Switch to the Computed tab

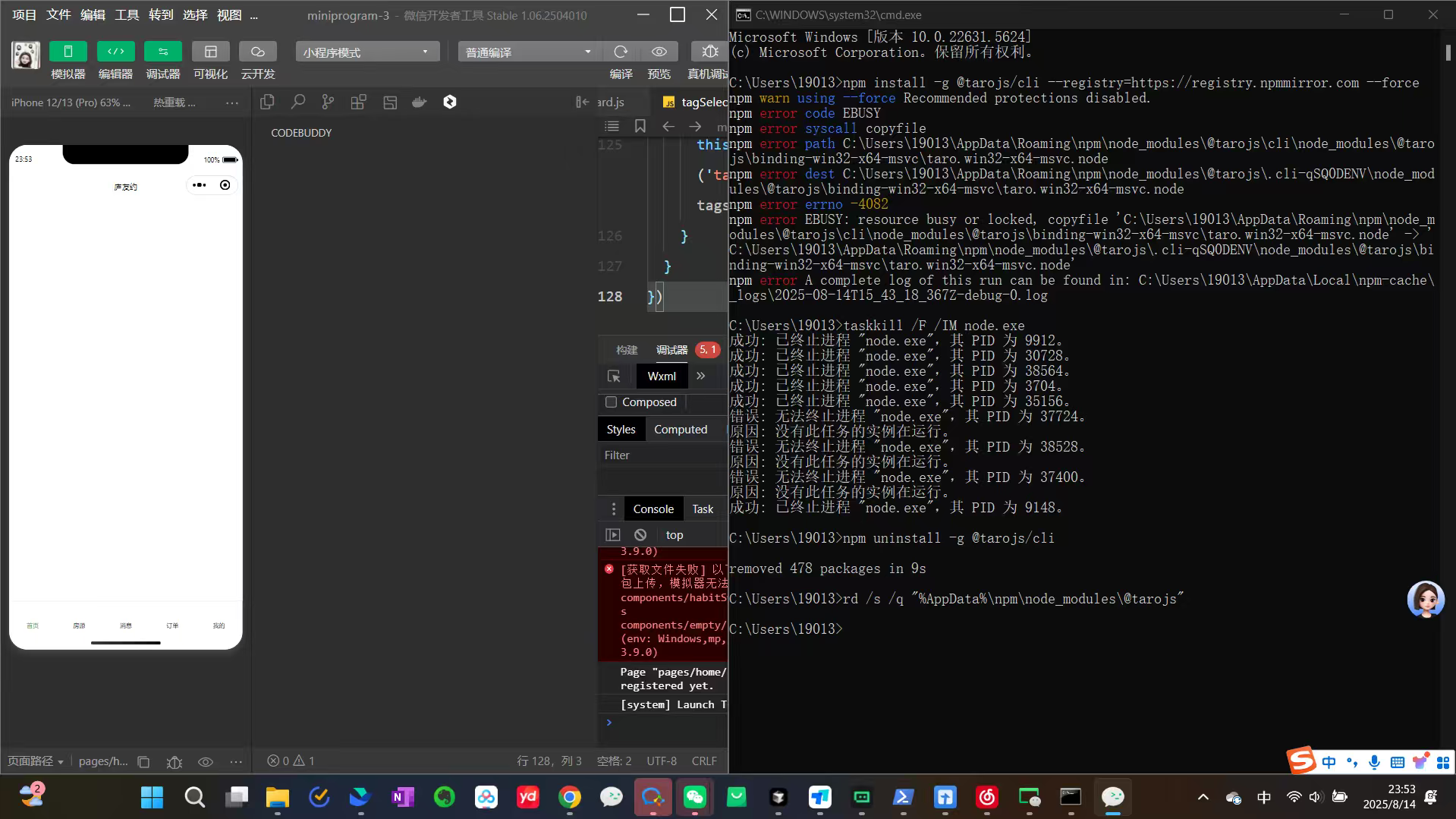click(x=680, y=430)
